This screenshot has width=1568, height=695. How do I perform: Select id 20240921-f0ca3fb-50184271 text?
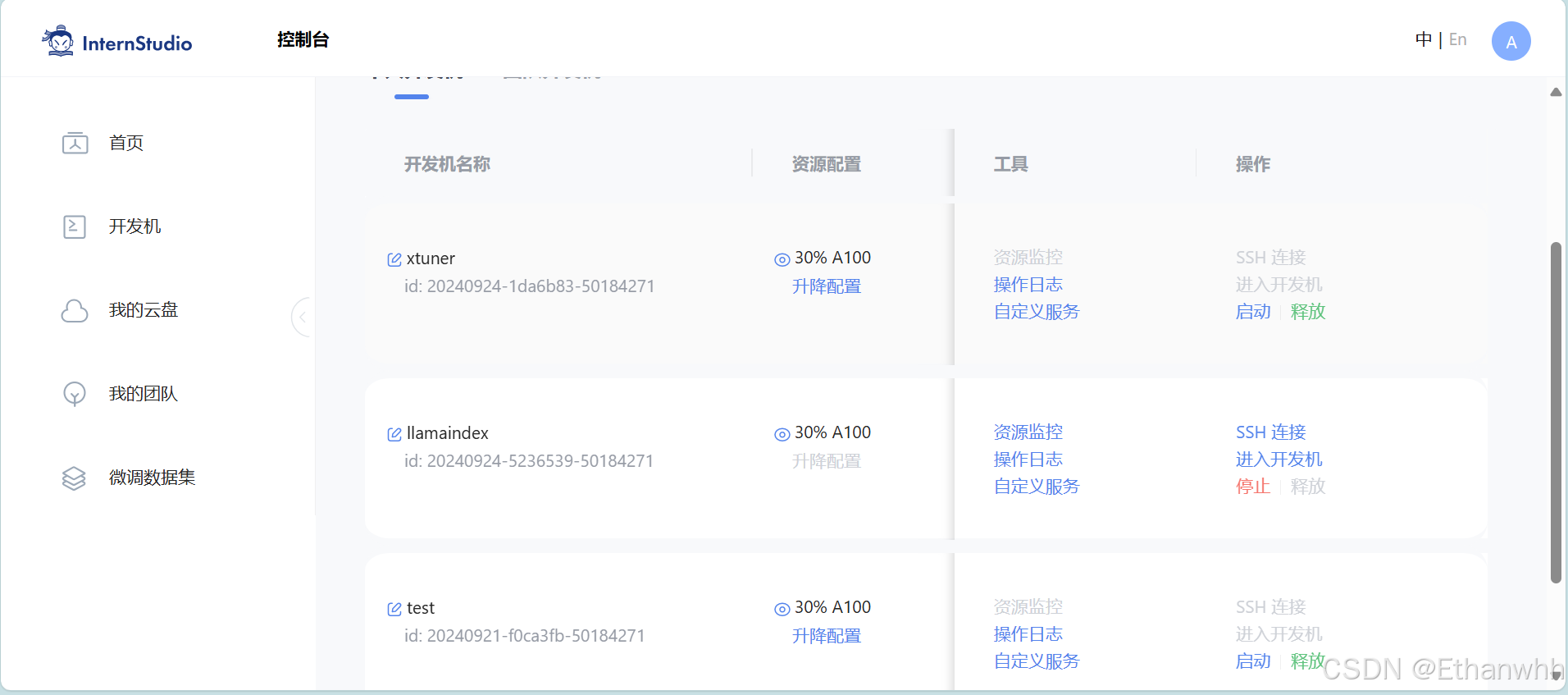click(x=525, y=636)
